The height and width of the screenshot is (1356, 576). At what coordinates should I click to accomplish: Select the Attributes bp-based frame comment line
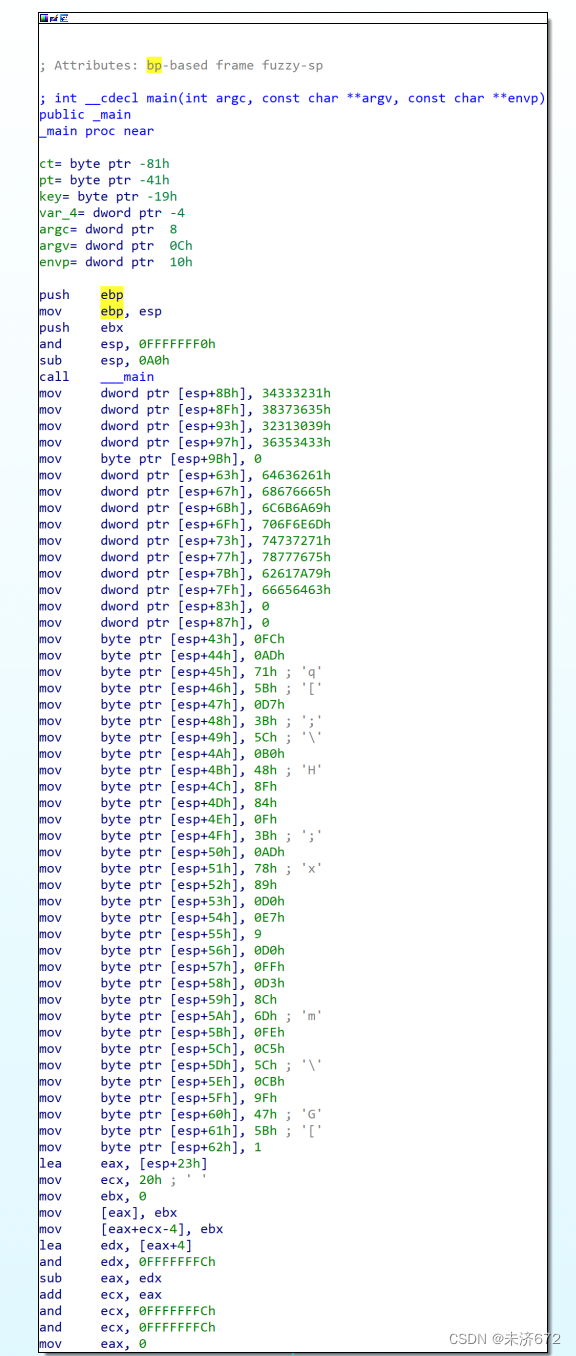[181, 65]
